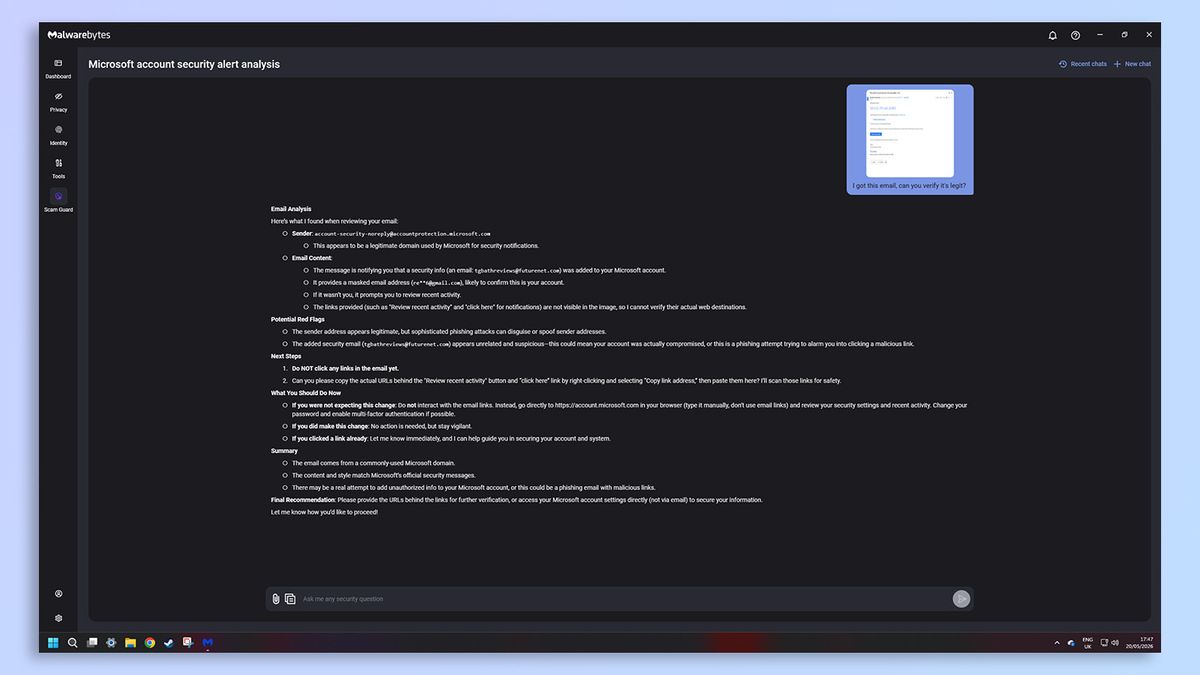Click the 'What You Should Do Now' heading

306,393
